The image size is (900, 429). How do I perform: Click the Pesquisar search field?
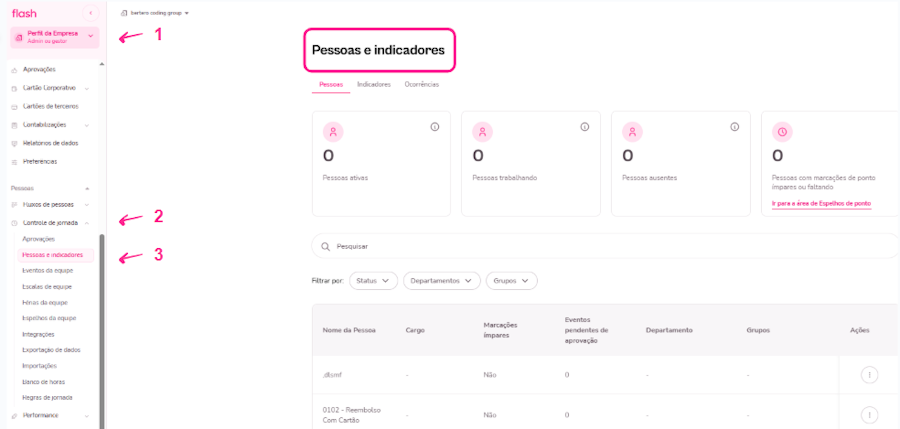(600, 245)
